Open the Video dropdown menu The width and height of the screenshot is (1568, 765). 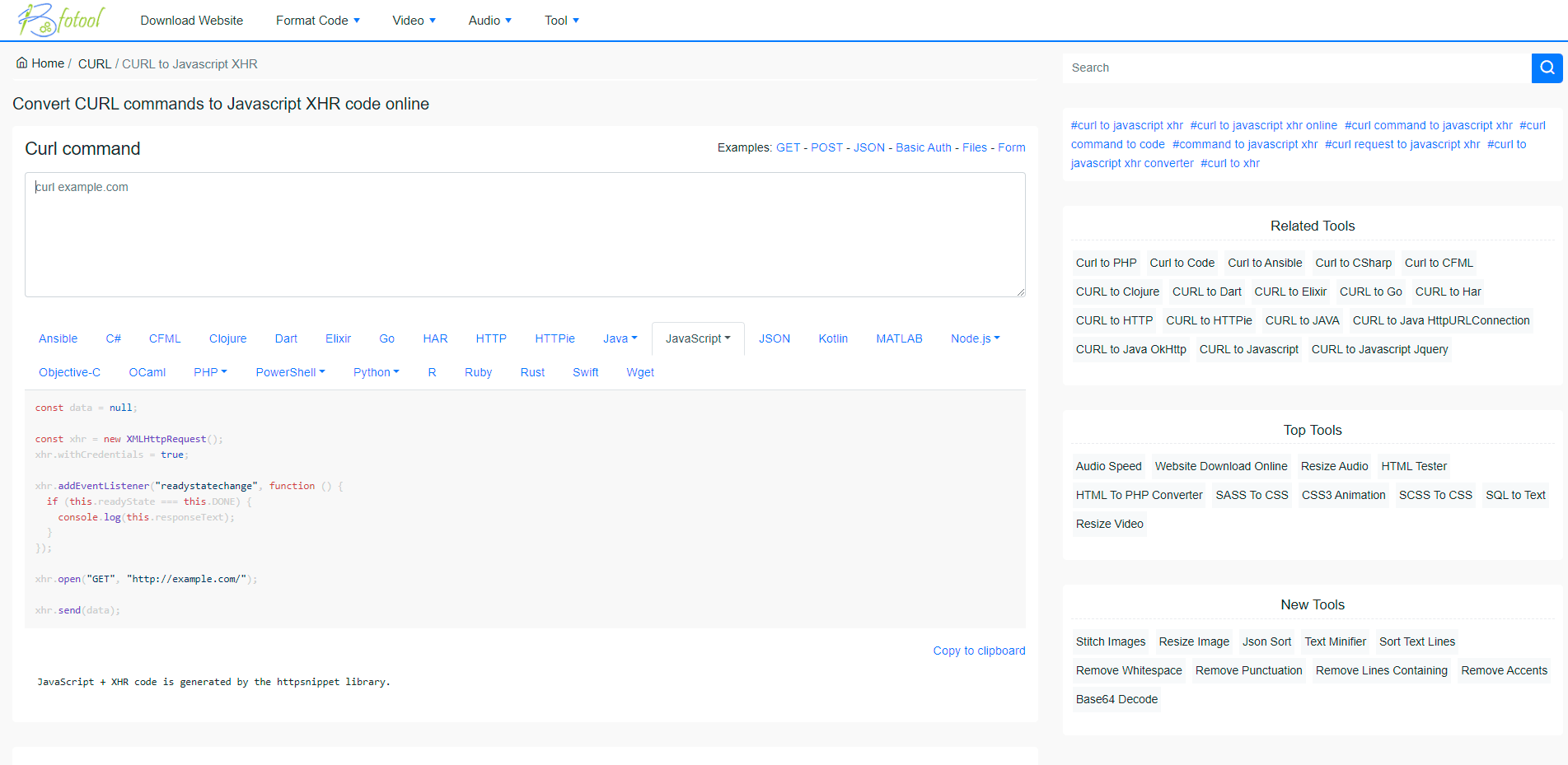coord(414,20)
